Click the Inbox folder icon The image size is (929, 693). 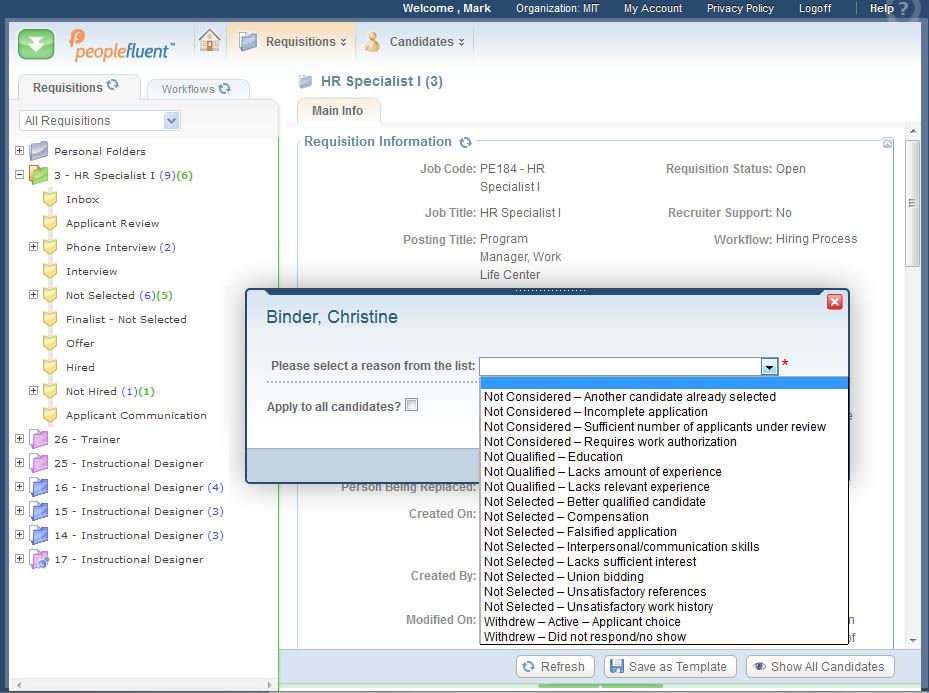(x=50, y=199)
